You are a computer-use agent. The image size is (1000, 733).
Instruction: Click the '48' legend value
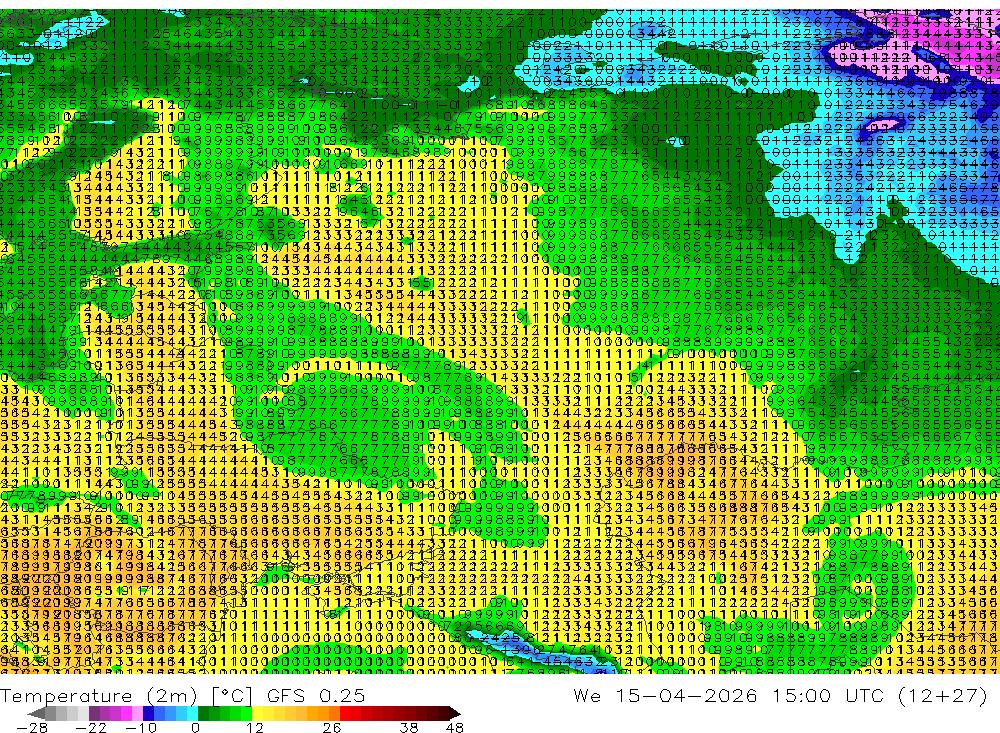454,727
